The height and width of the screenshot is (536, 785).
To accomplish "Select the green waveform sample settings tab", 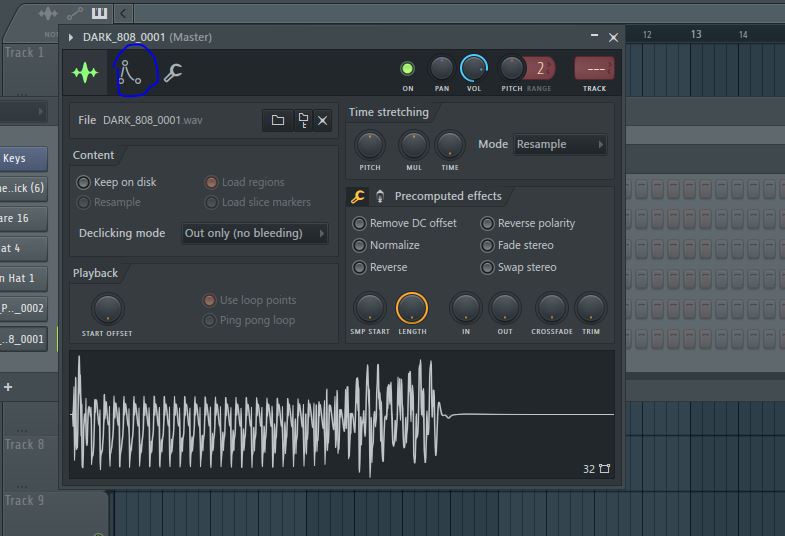I will click(85, 73).
